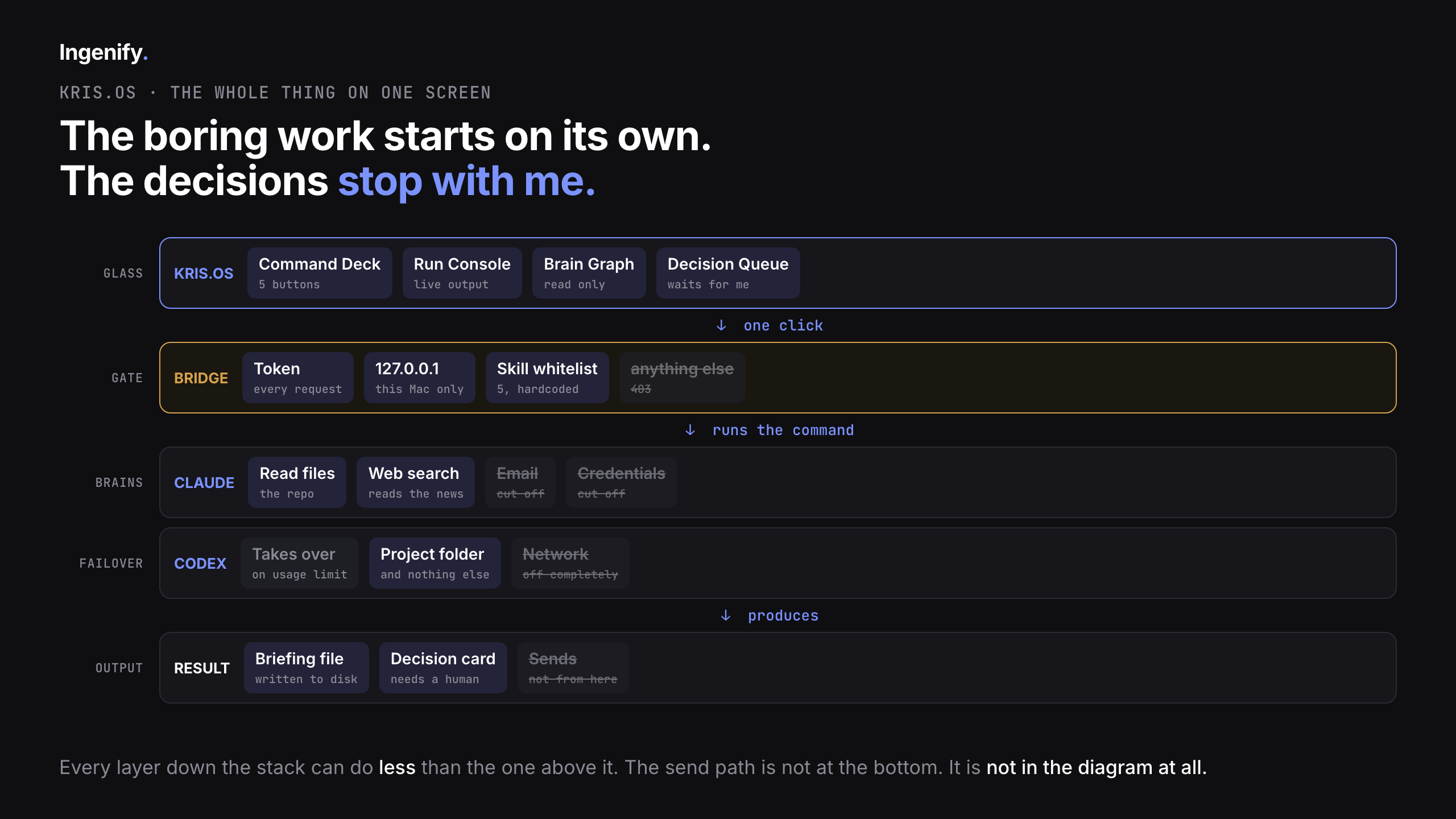Click the Web search reads the news chip
Image resolution: width=1456 pixels, height=819 pixels.
(x=415, y=482)
